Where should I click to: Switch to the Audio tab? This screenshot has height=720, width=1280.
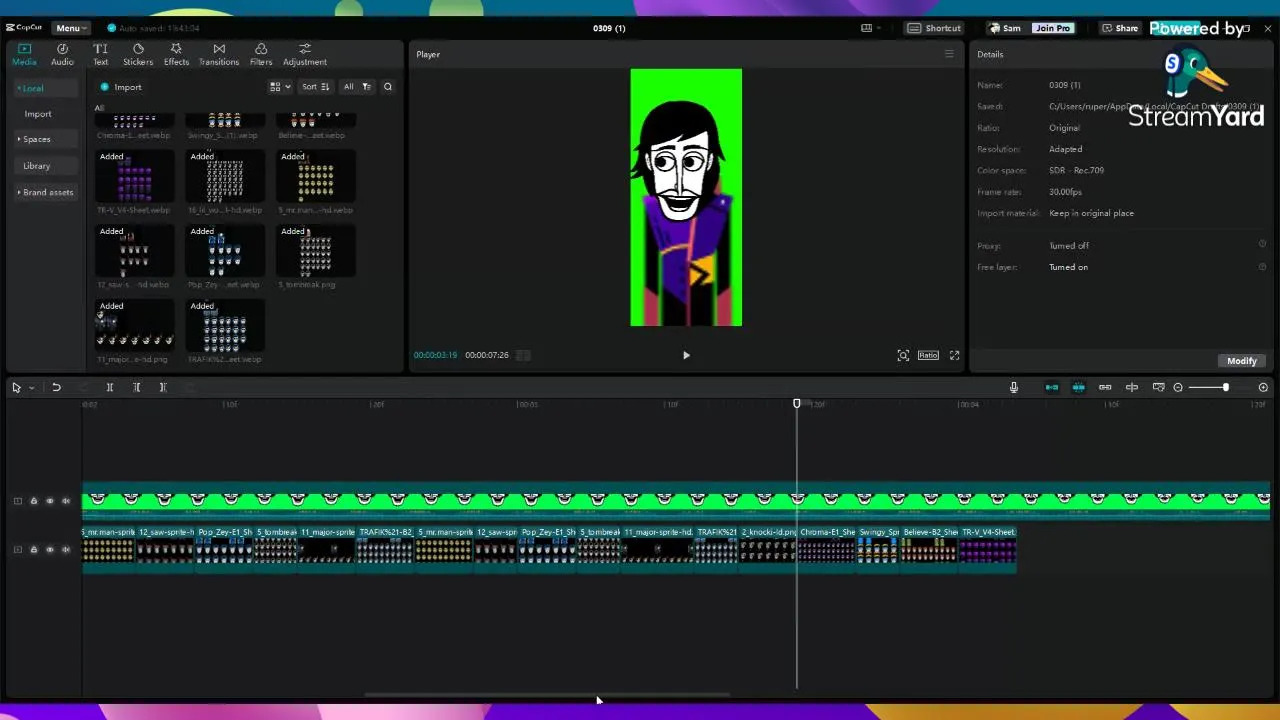tap(62, 54)
